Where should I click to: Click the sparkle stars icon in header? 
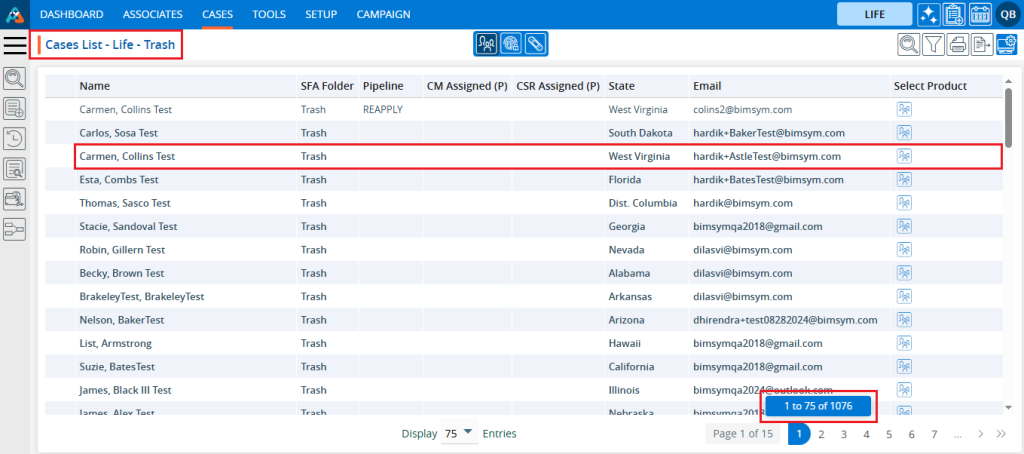click(927, 14)
